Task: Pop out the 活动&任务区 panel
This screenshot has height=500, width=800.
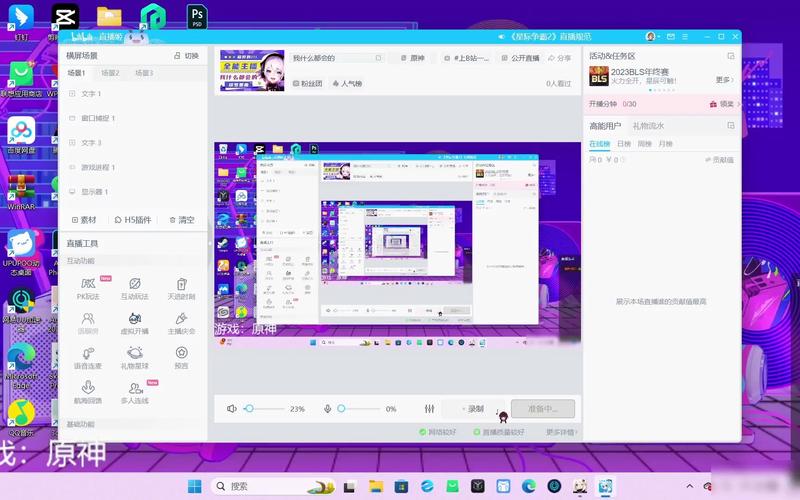Action: point(731,56)
